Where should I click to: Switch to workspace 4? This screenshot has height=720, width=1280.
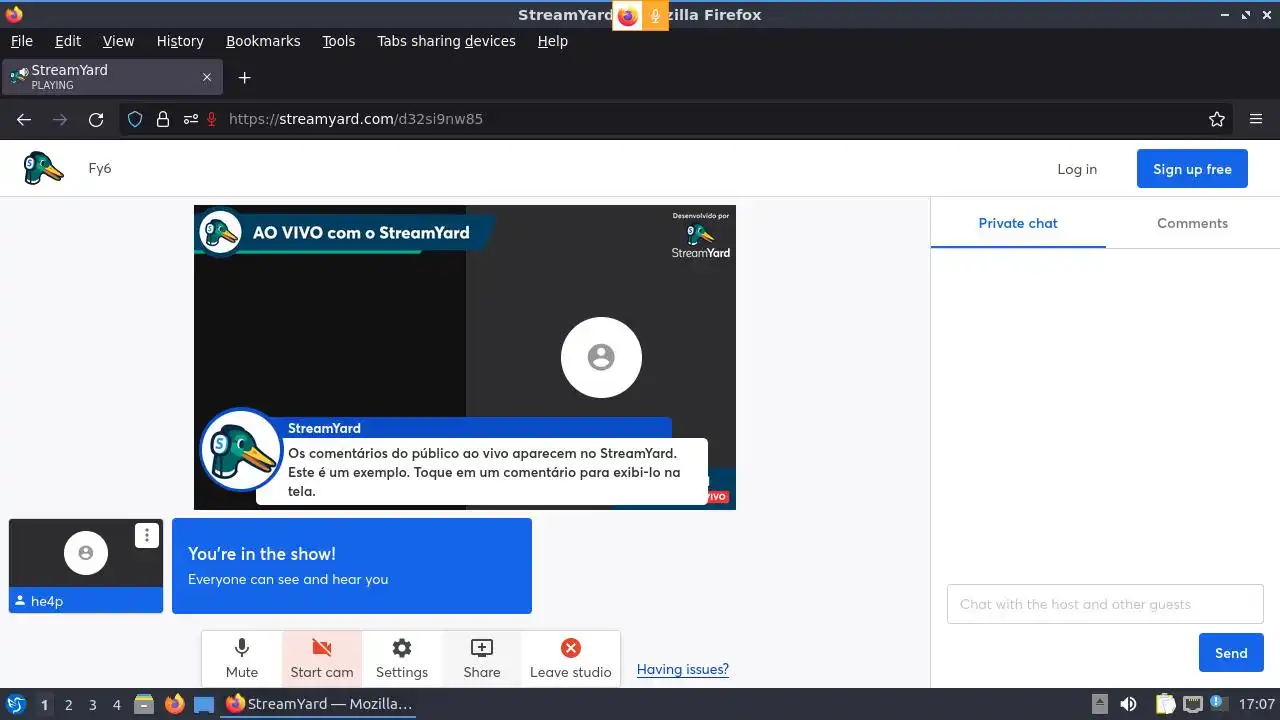coord(116,704)
